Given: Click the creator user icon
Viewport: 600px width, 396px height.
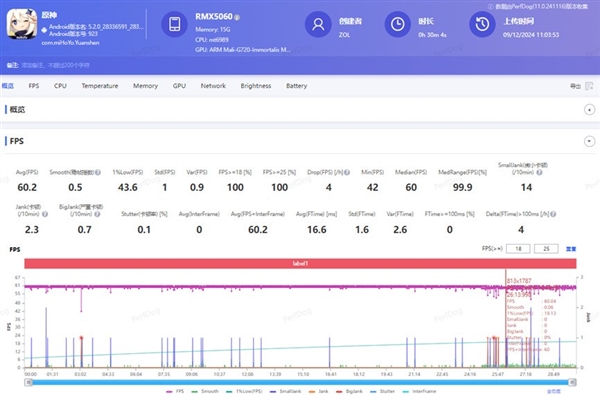Looking at the screenshot, I should [x=318, y=24].
